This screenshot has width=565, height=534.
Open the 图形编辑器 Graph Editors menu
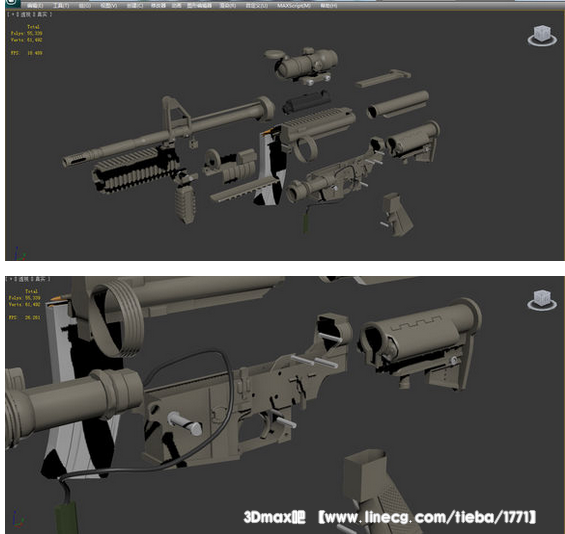click(200, 5)
